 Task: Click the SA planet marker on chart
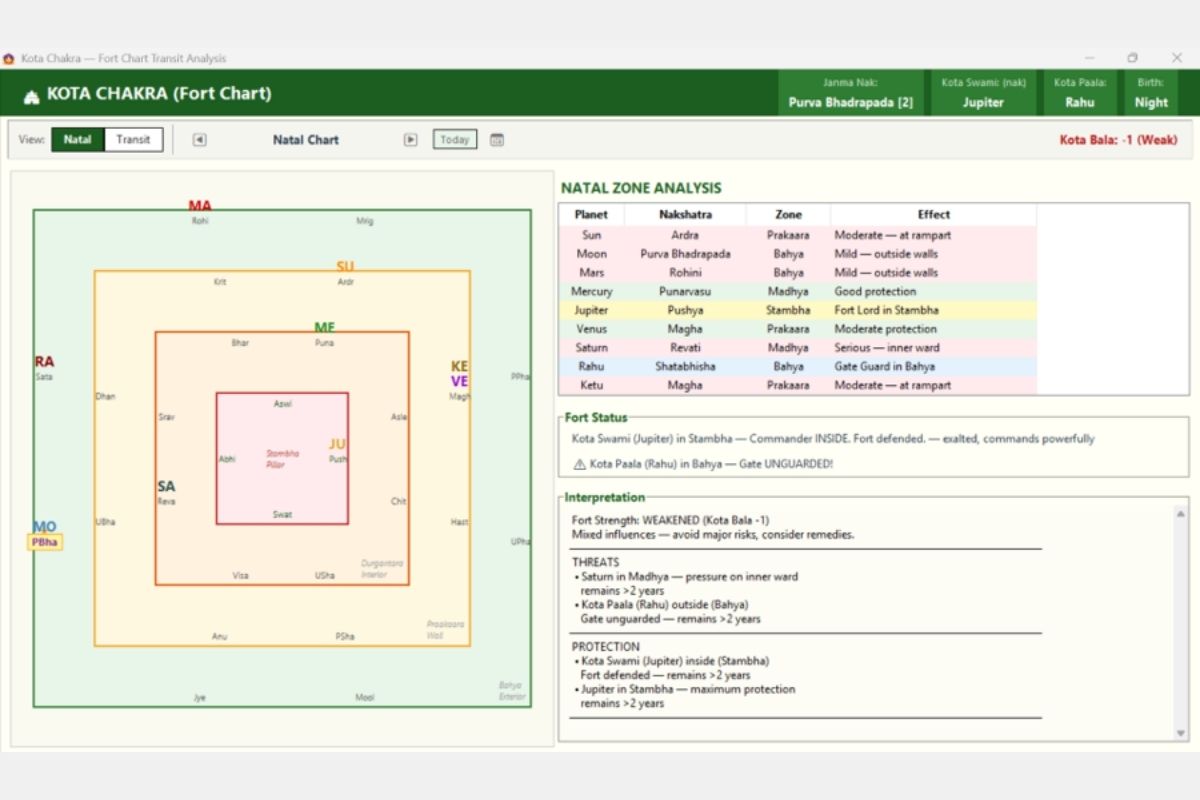pos(166,487)
